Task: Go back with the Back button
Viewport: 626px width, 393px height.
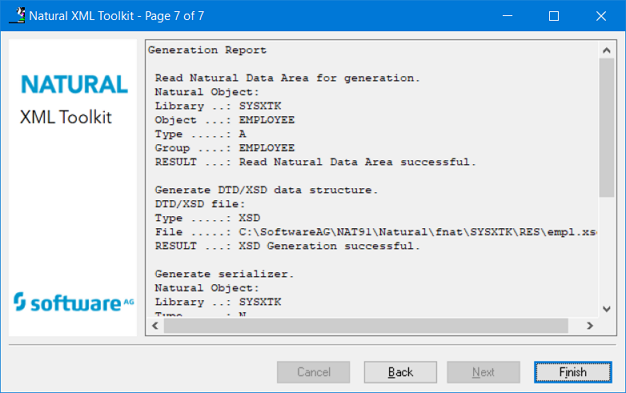Action: click(400, 372)
